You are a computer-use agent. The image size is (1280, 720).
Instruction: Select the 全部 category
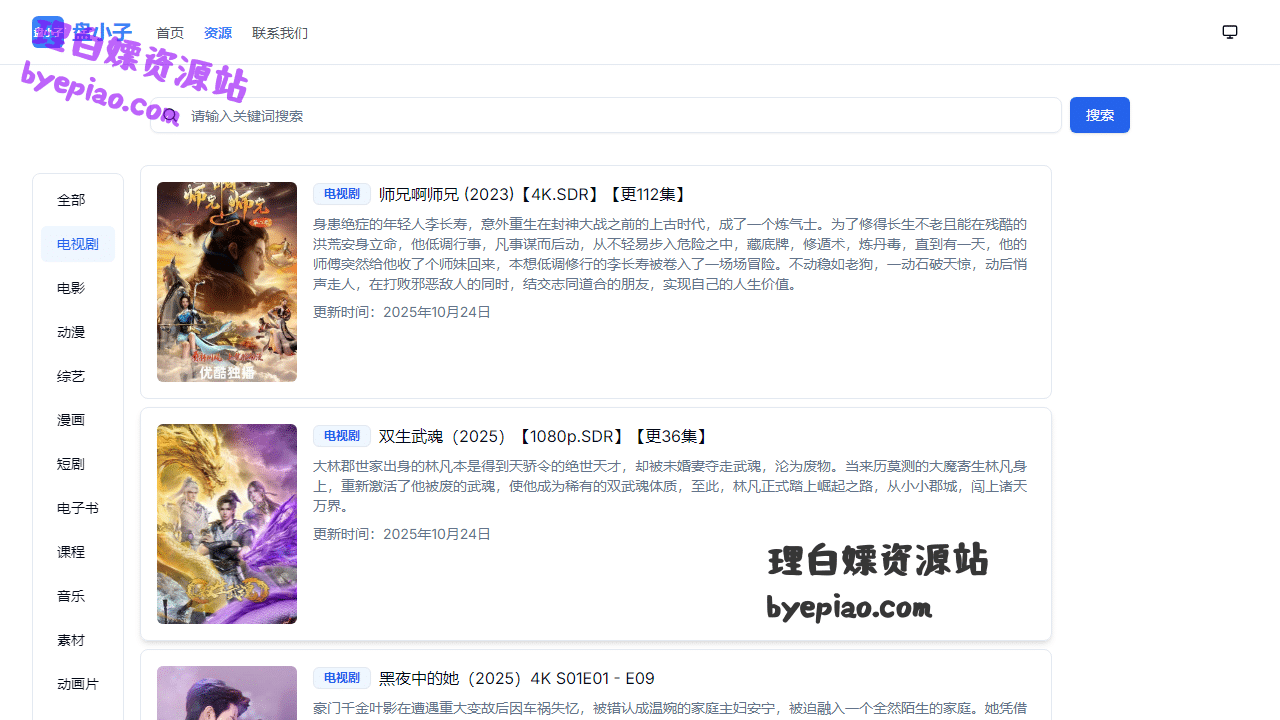tap(71, 200)
